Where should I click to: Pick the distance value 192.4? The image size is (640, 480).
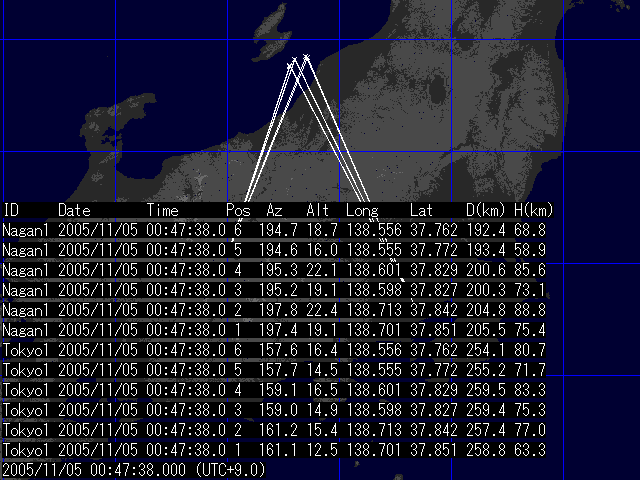pos(486,230)
